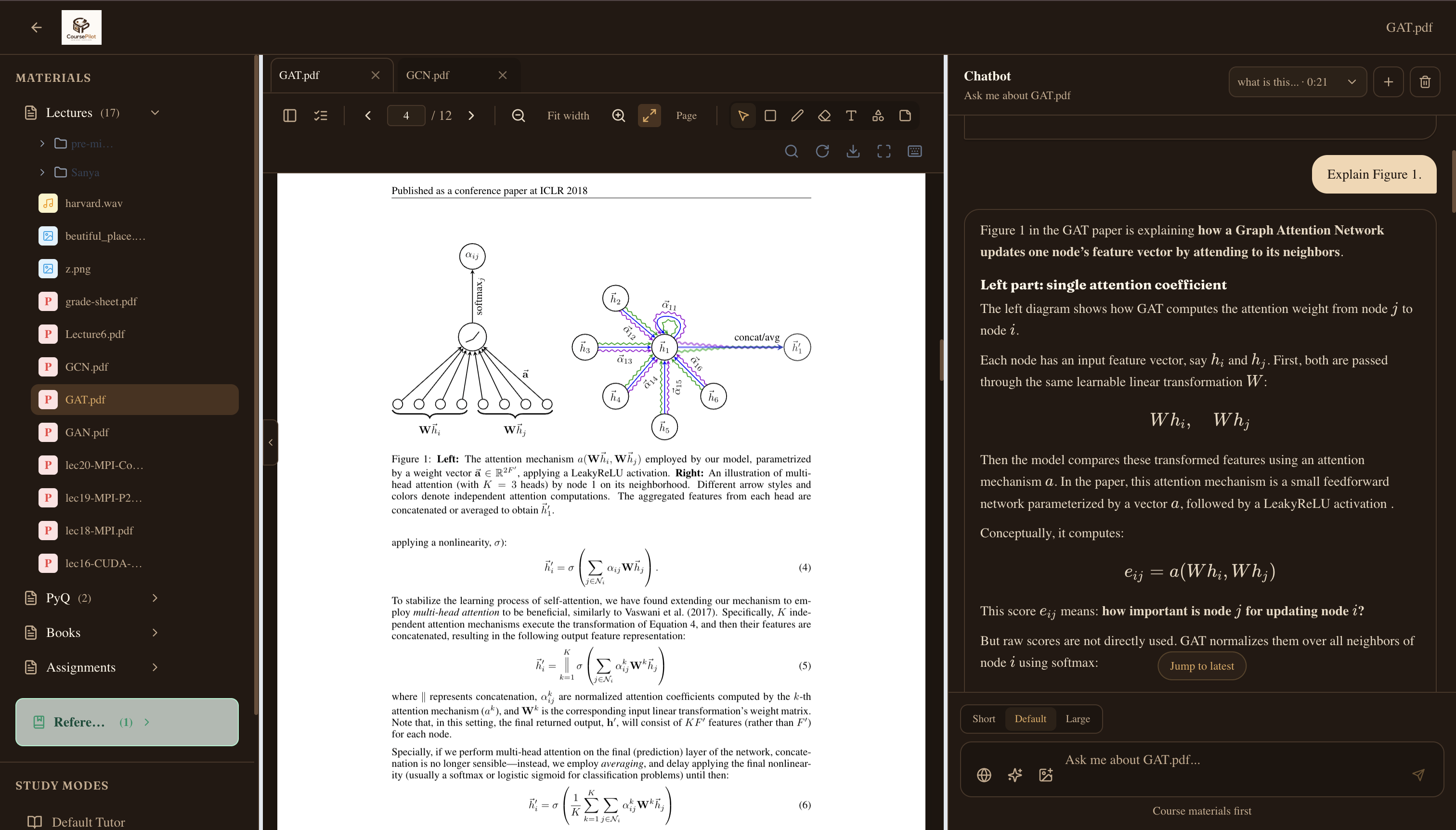
Task: Click the PDF viewer vertical scrollbar
Action: point(941,360)
